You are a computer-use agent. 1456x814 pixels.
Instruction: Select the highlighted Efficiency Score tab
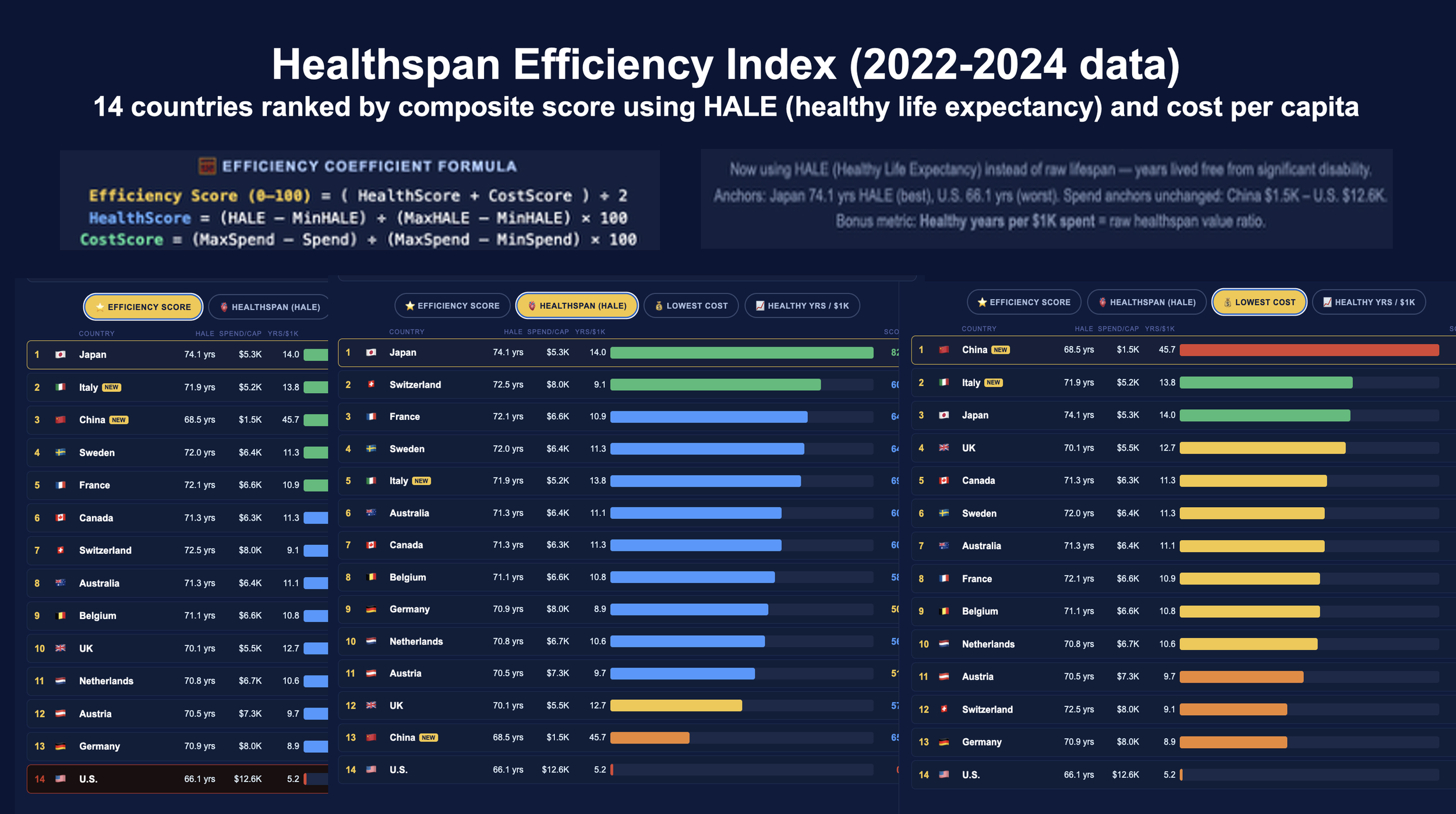point(143,307)
